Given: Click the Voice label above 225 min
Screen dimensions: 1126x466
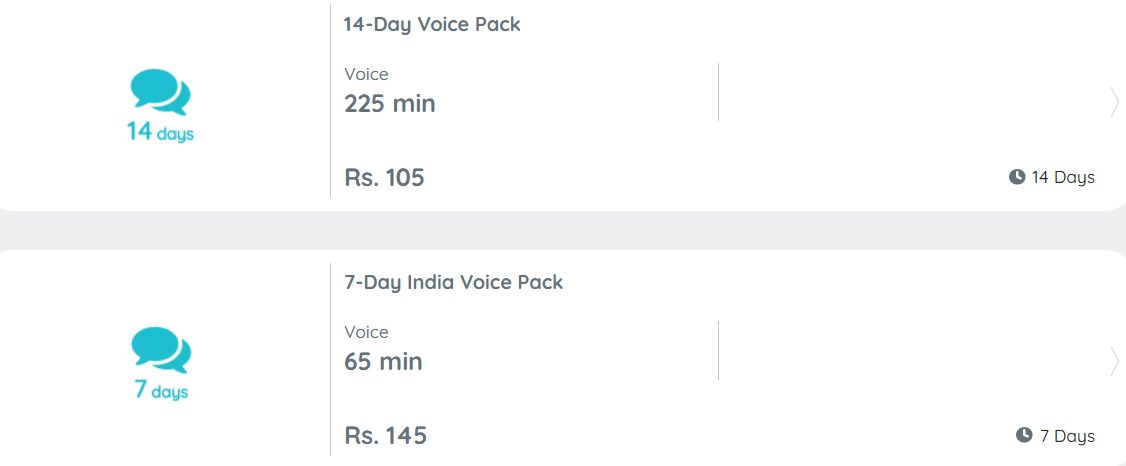Looking at the screenshot, I should (x=366, y=75).
